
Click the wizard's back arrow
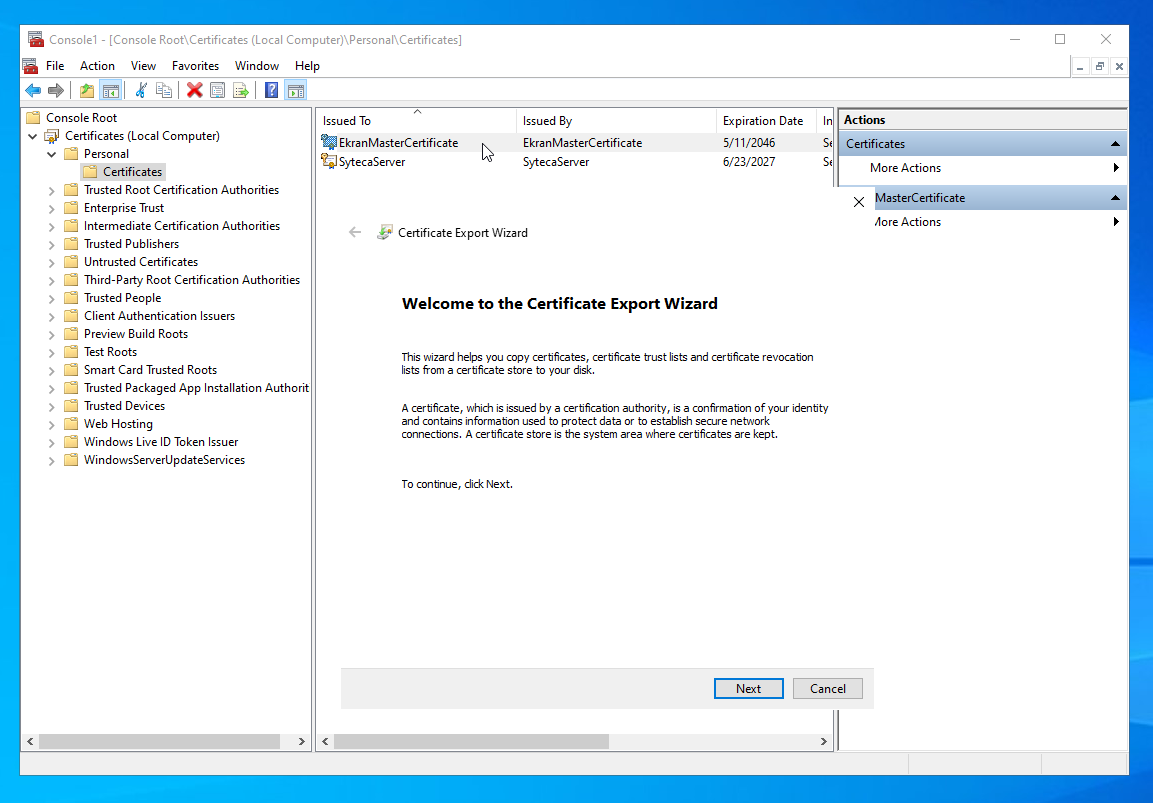355,232
